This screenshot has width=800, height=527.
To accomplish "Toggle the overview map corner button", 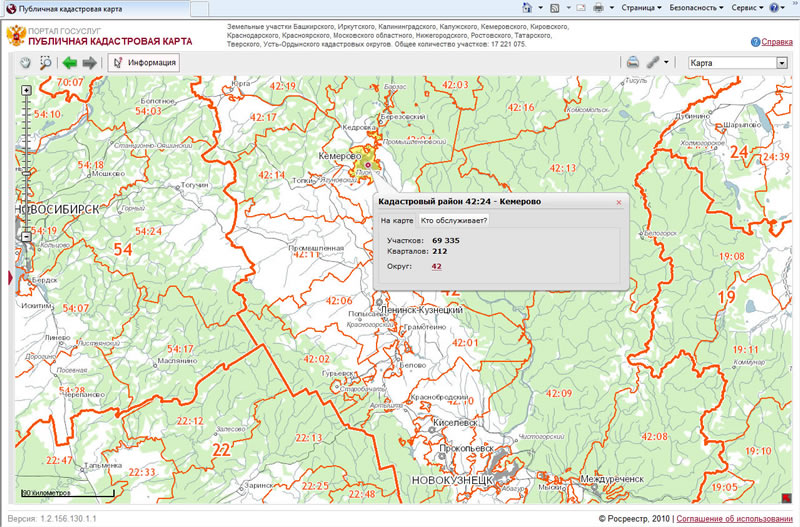I will coord(786,497).
